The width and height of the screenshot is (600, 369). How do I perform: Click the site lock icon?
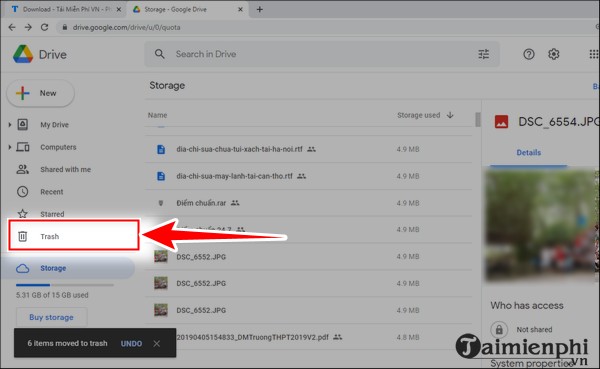point(65,27)
